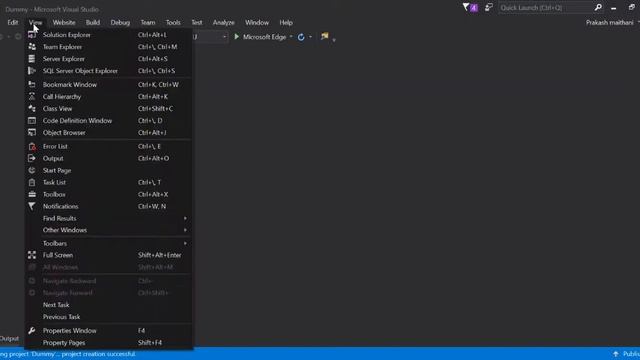Click the Notifications flag icon in menu
Screen dimensions: 640x360
(x=32, y=206)
